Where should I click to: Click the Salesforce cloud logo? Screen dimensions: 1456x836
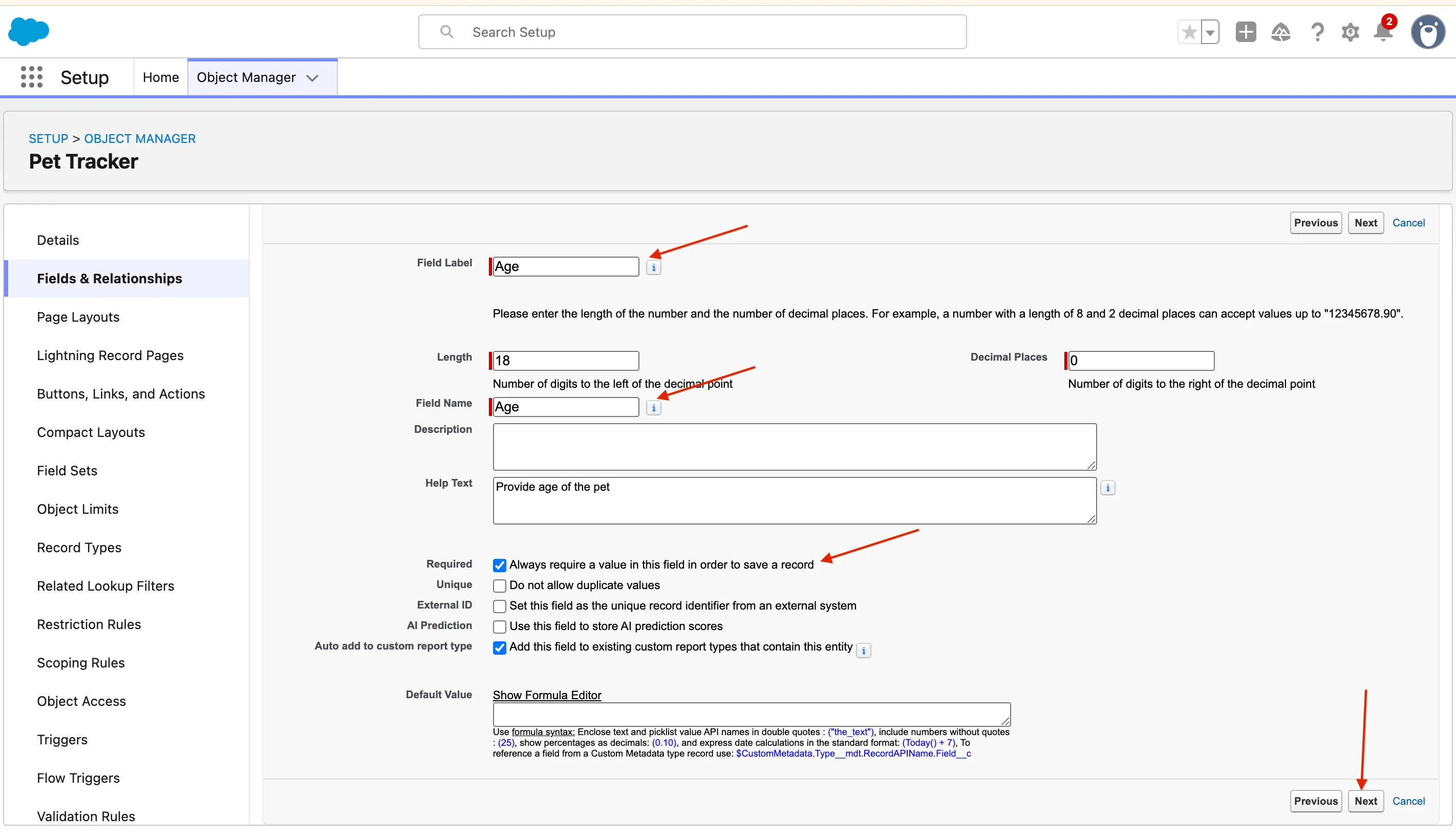click(x=29, y=32)
